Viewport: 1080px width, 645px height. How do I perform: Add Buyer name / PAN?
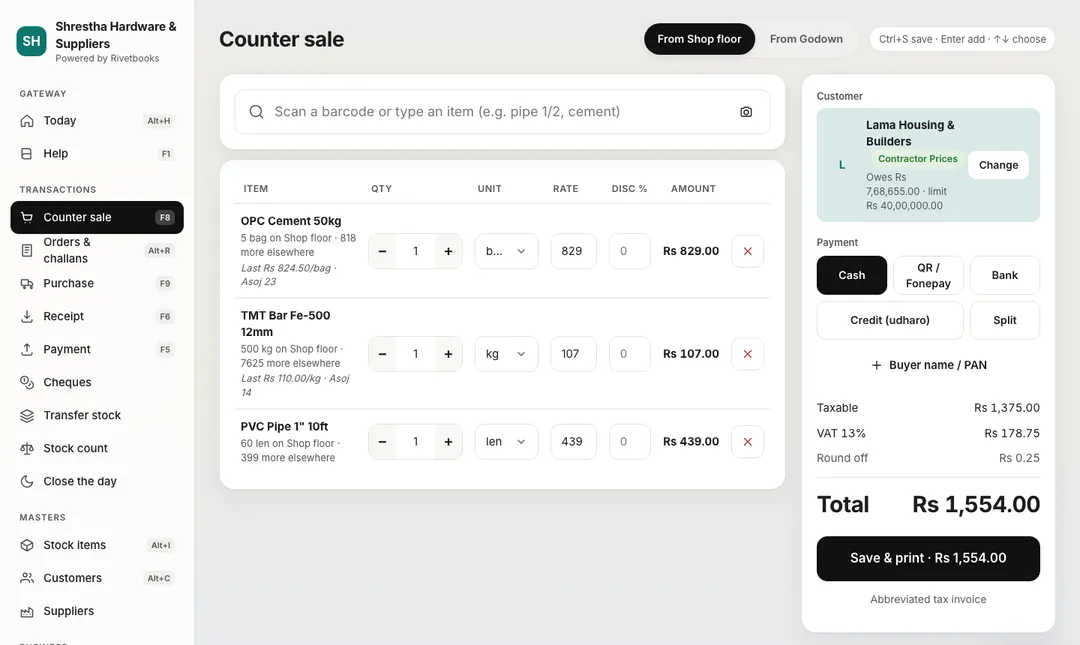928,365
